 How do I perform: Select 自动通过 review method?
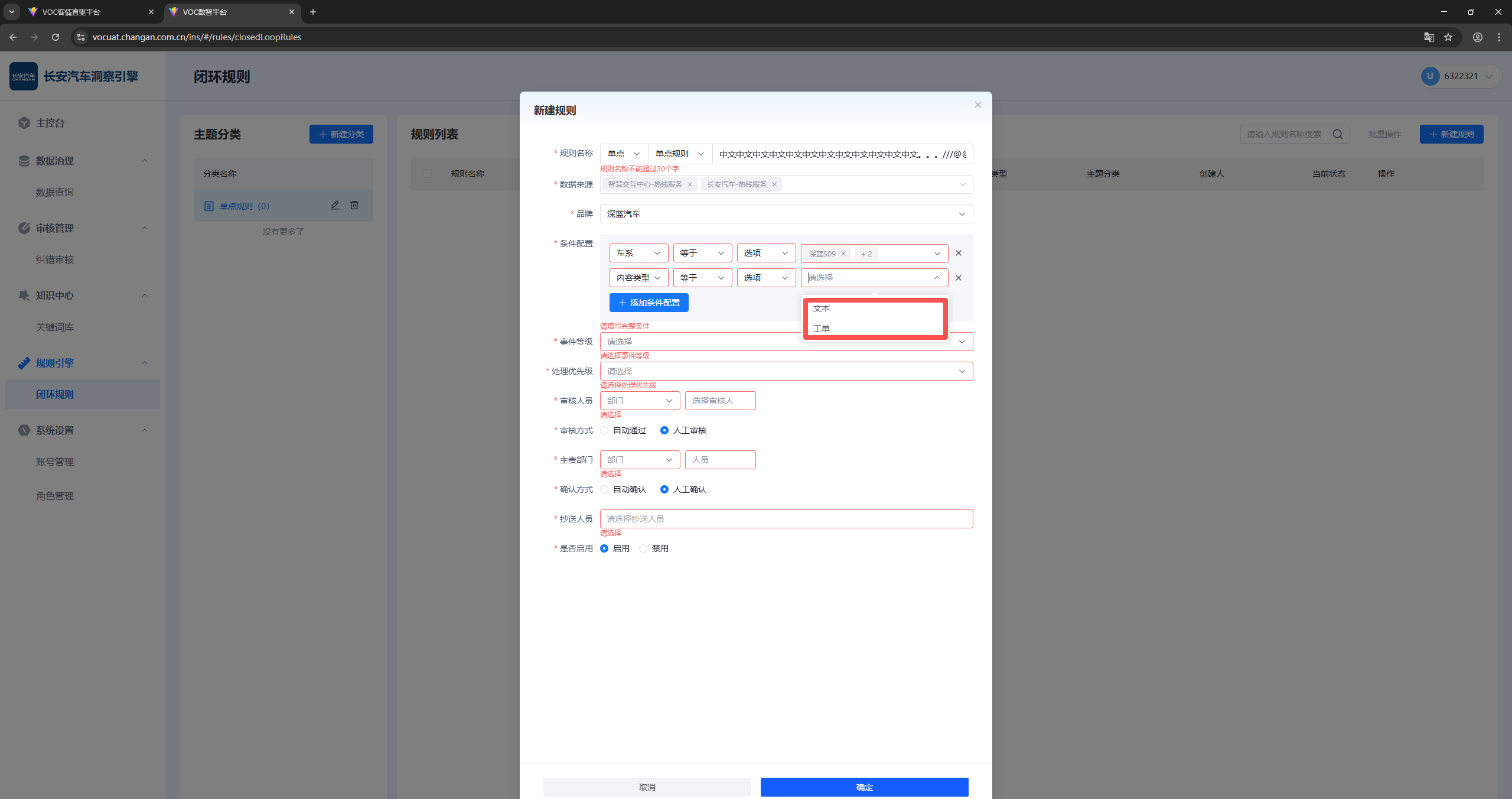click(x=605, y=430)
